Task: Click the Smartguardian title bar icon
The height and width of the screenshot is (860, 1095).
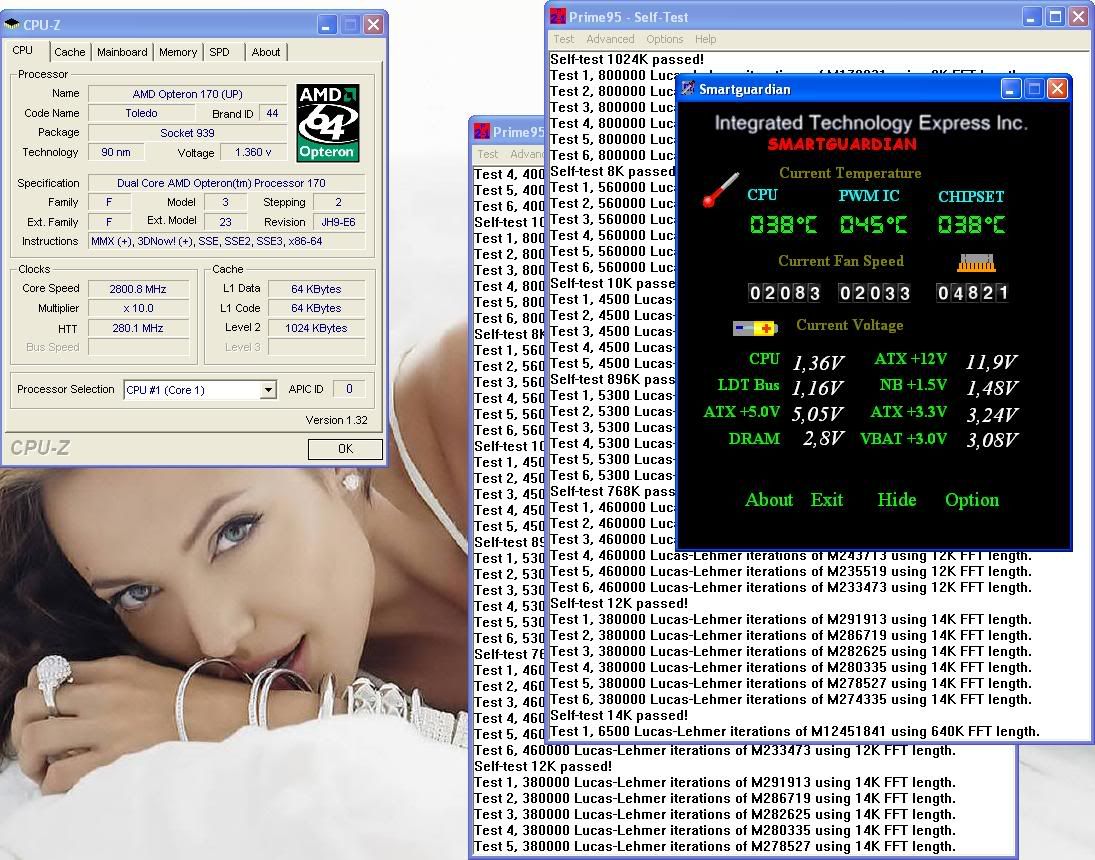Action: point(689,89)
